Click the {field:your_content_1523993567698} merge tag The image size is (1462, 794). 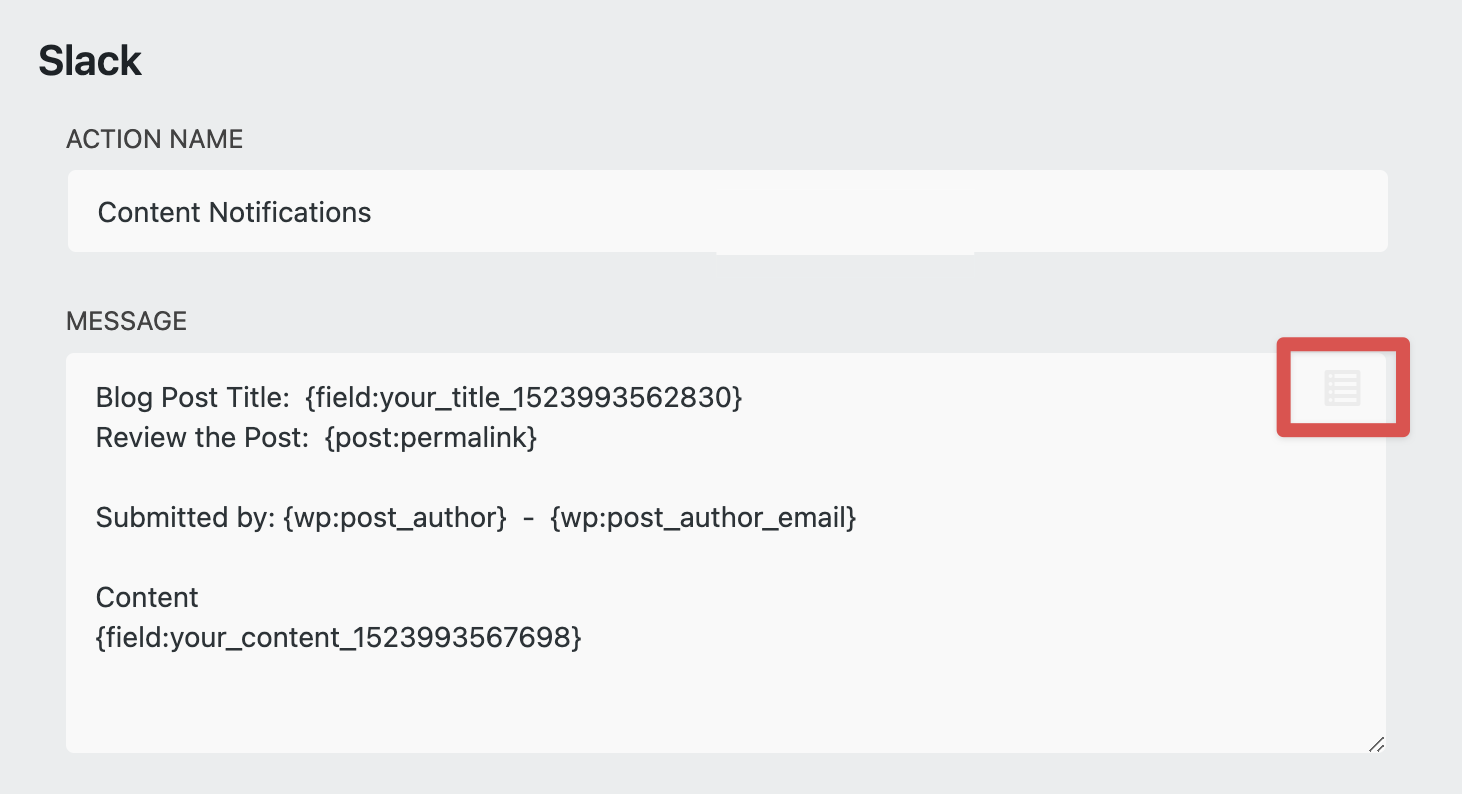[338, 638]
